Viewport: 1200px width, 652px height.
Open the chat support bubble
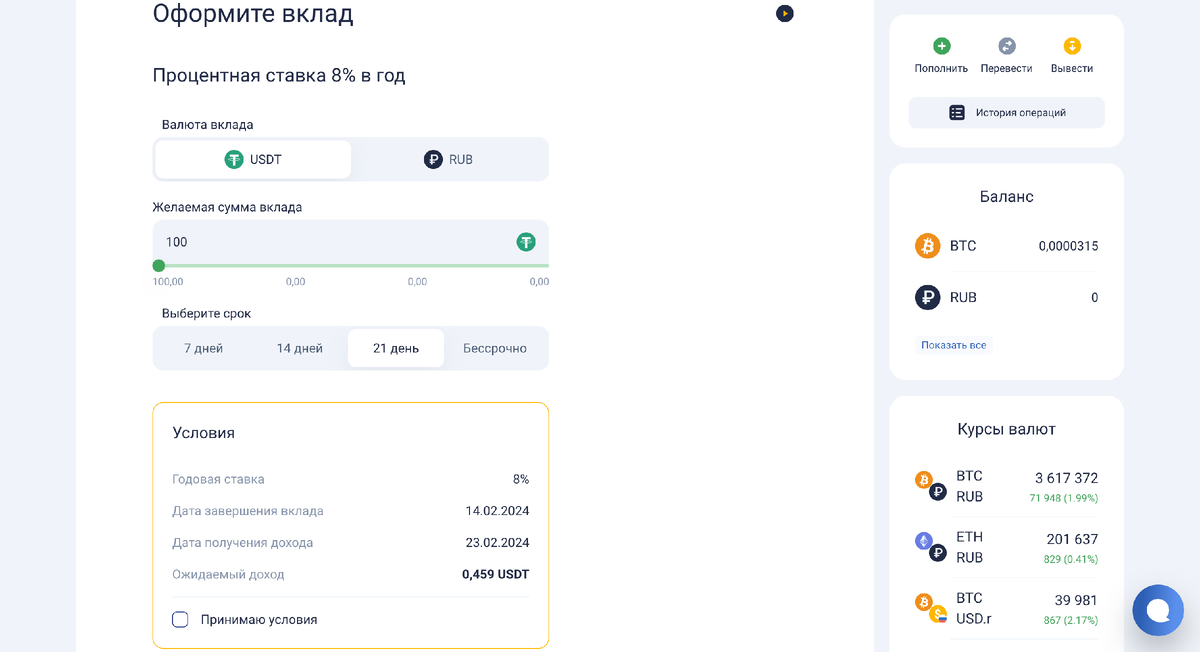point(1158,610)
